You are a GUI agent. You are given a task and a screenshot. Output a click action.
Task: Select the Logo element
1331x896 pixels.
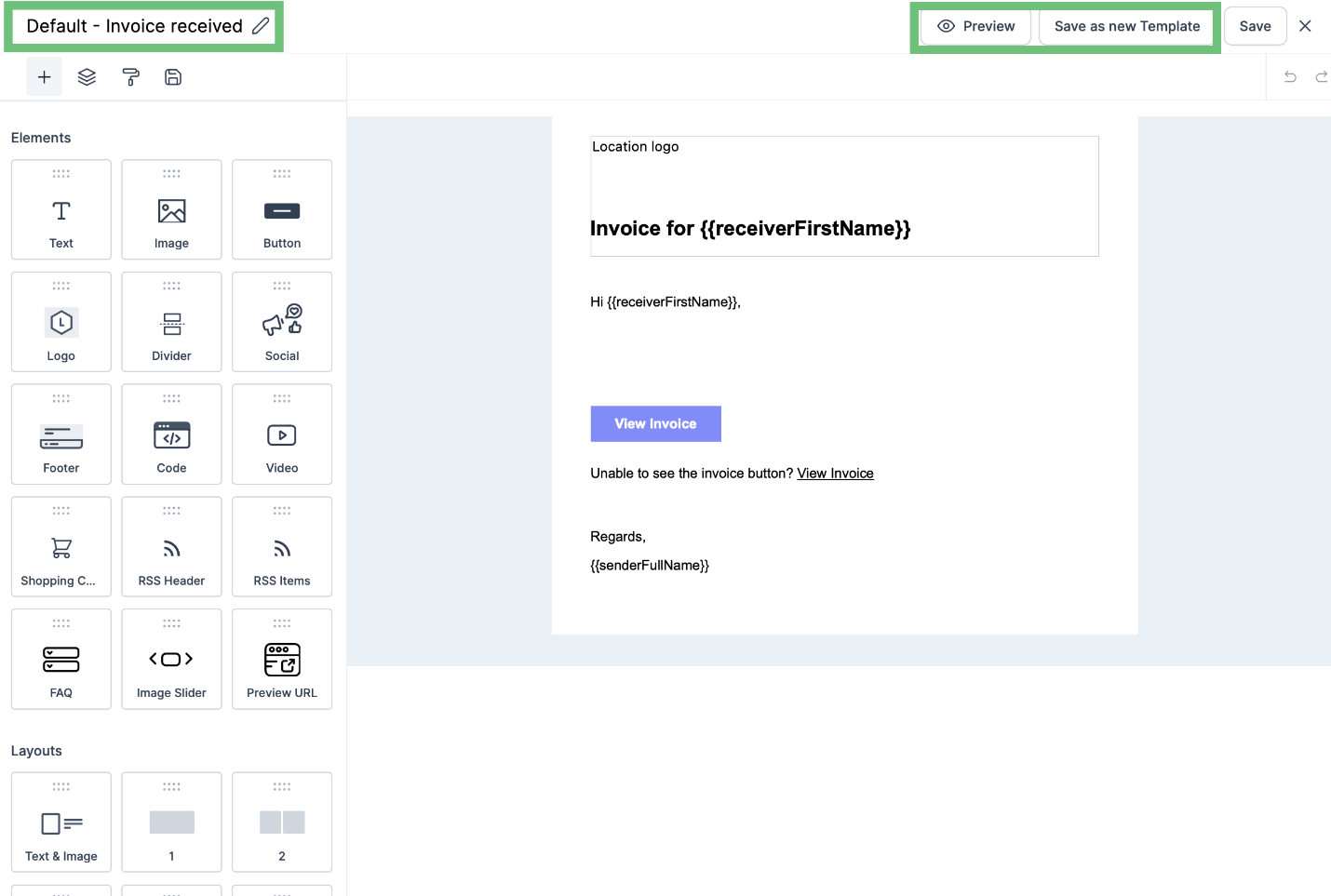coord(61,322)
